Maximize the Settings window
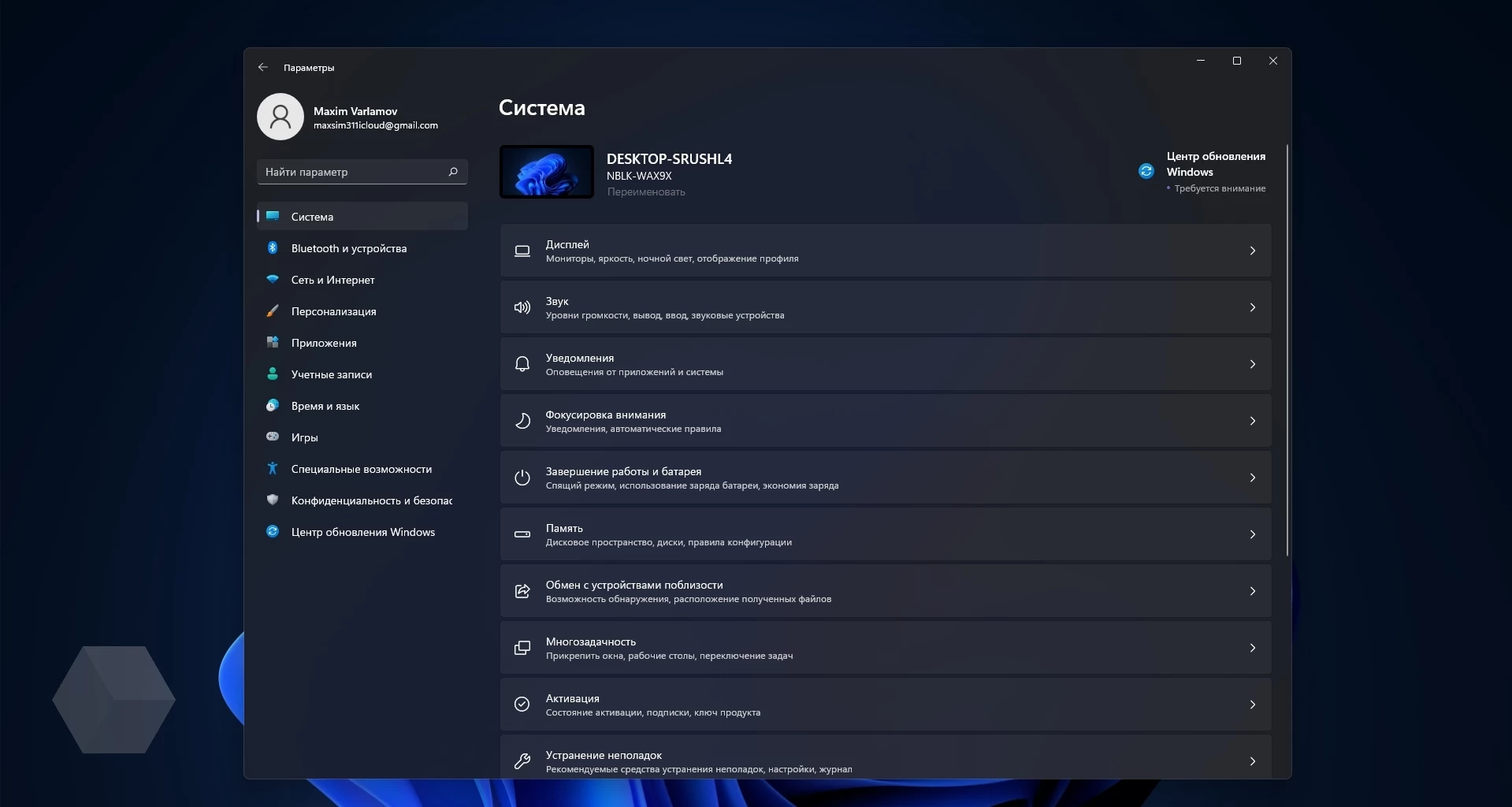 click(1237, 61)
